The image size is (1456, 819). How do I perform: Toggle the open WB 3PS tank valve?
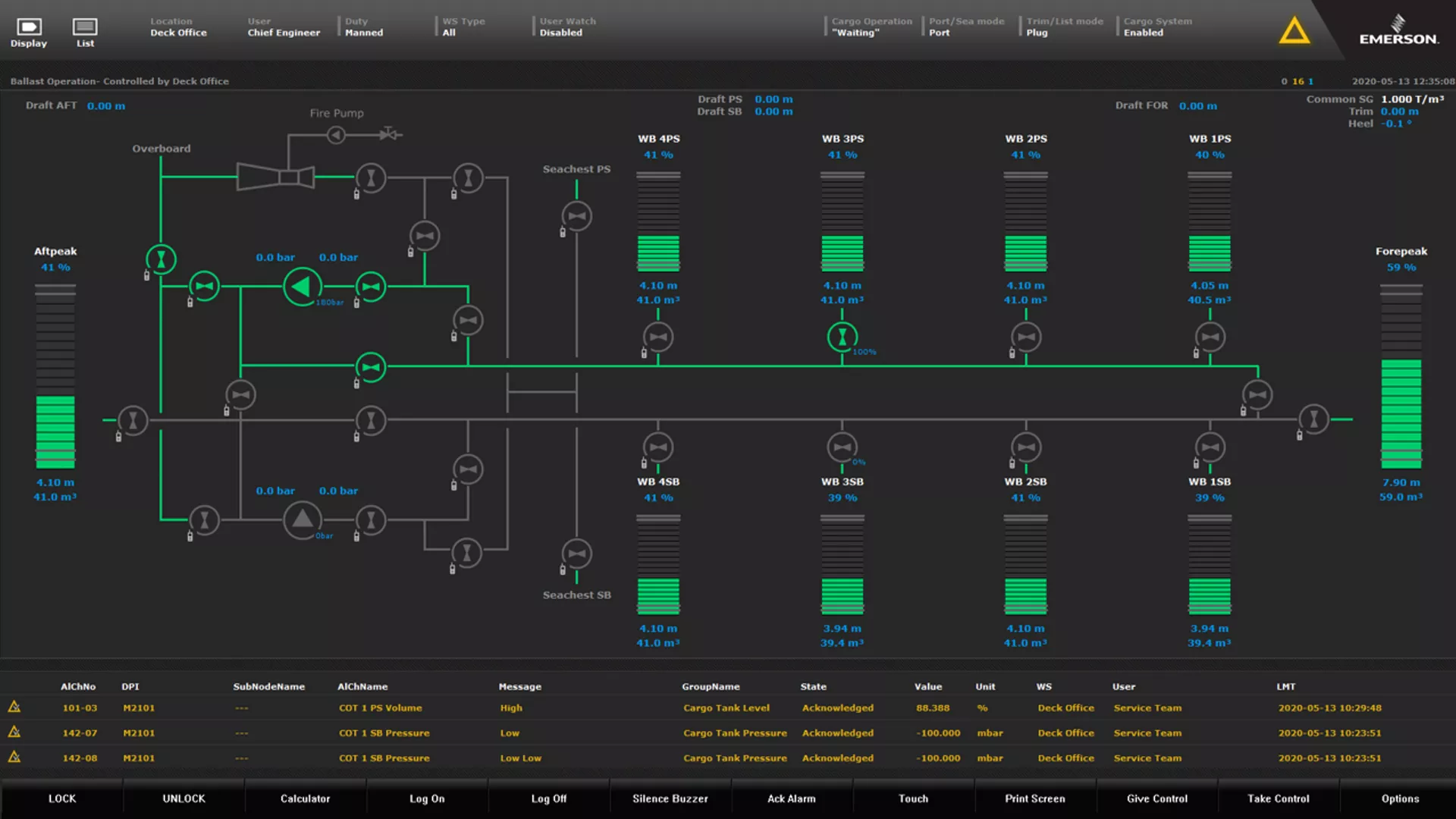[842, 337]
